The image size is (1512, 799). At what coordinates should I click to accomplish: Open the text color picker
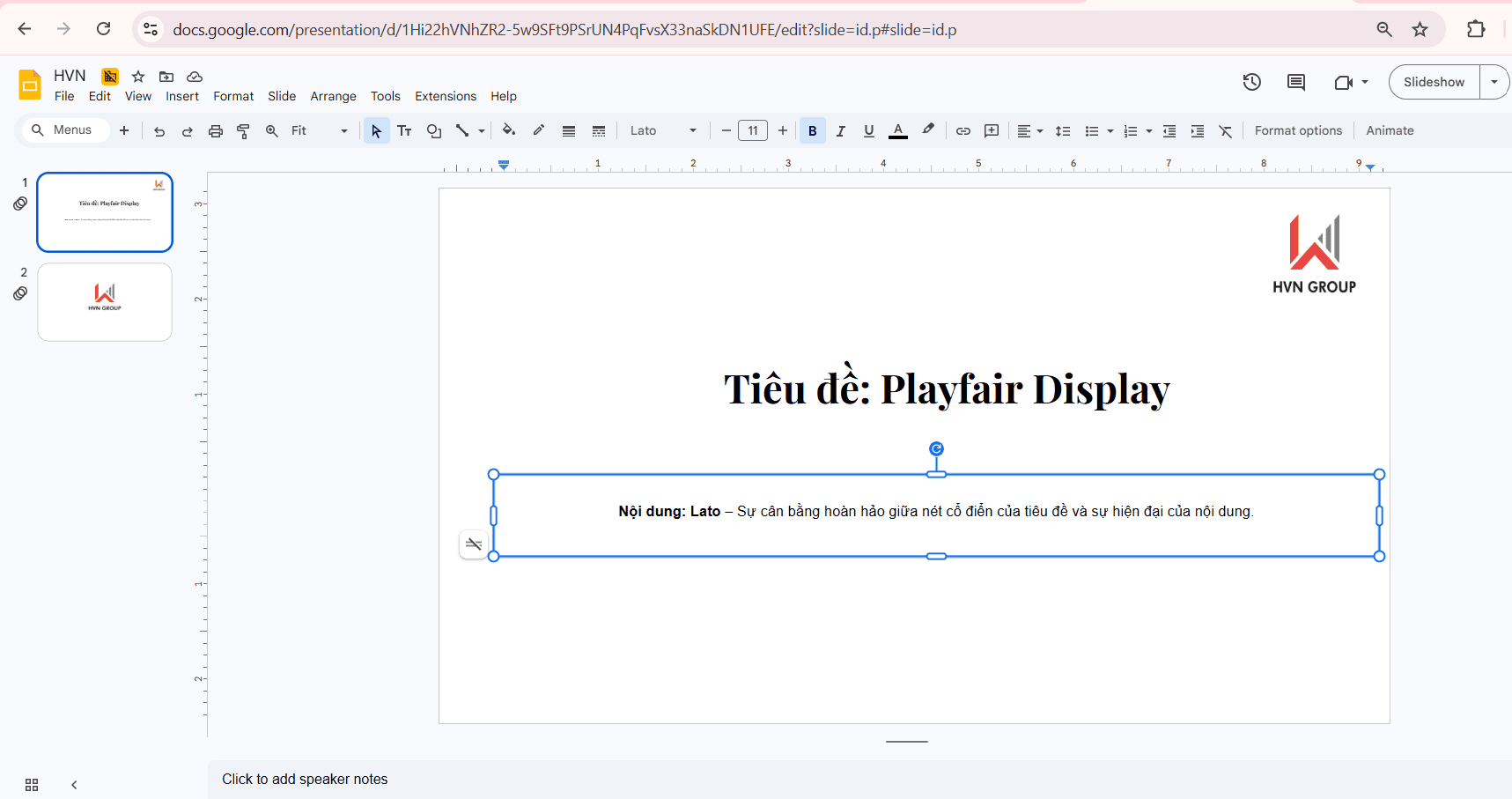897,129
